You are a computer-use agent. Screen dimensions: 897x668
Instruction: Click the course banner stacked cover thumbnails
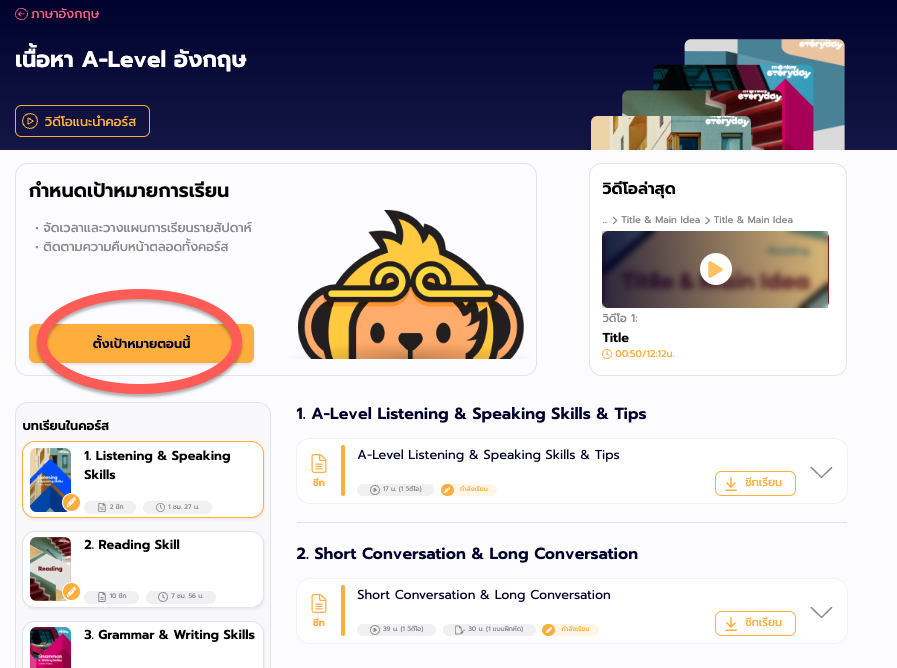pyautogui.click(x=718, y=94)
